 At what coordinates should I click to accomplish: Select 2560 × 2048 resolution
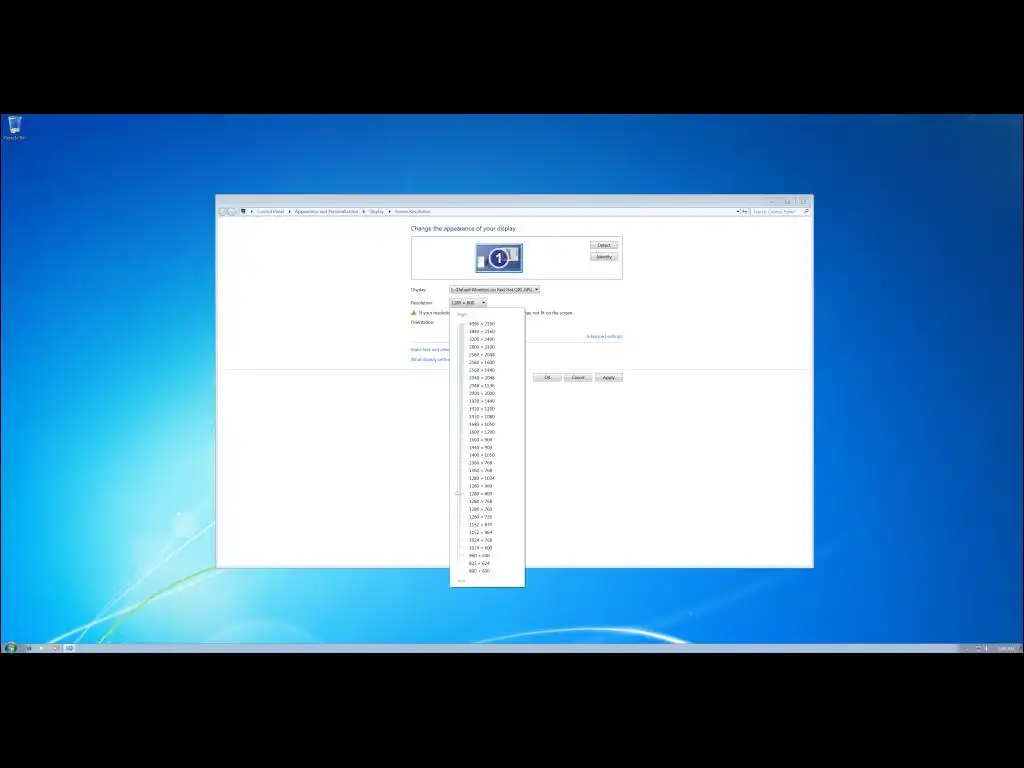[482, 355]
